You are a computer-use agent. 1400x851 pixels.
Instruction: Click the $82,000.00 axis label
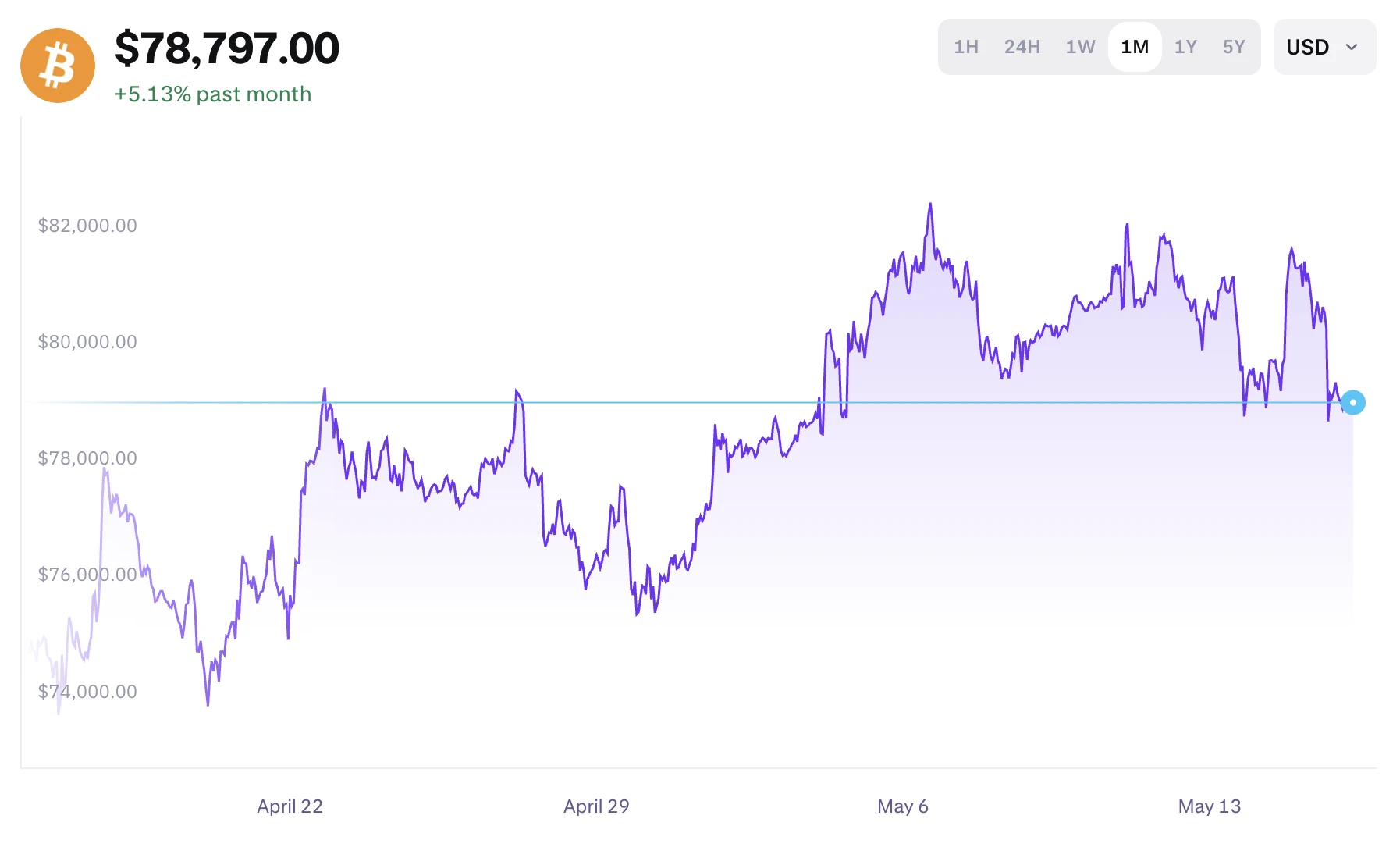87,226
